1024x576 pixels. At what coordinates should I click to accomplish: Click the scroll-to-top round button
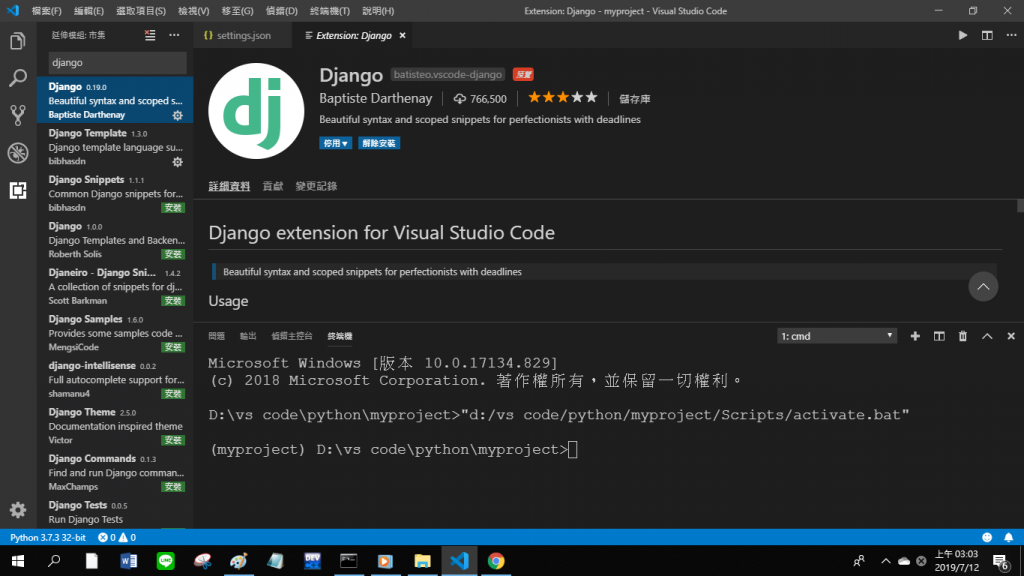[983, 287]
